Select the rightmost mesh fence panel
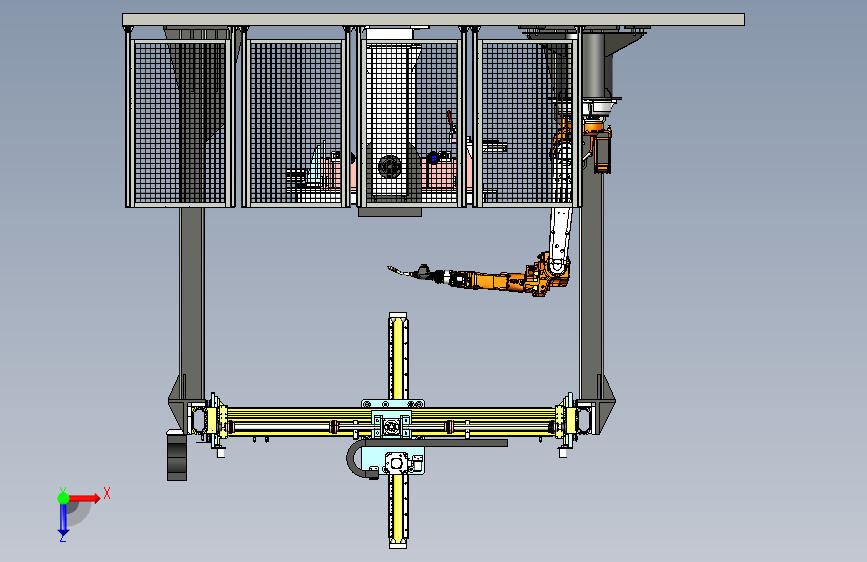Screen dimensions: 867x562 [525, 122]
